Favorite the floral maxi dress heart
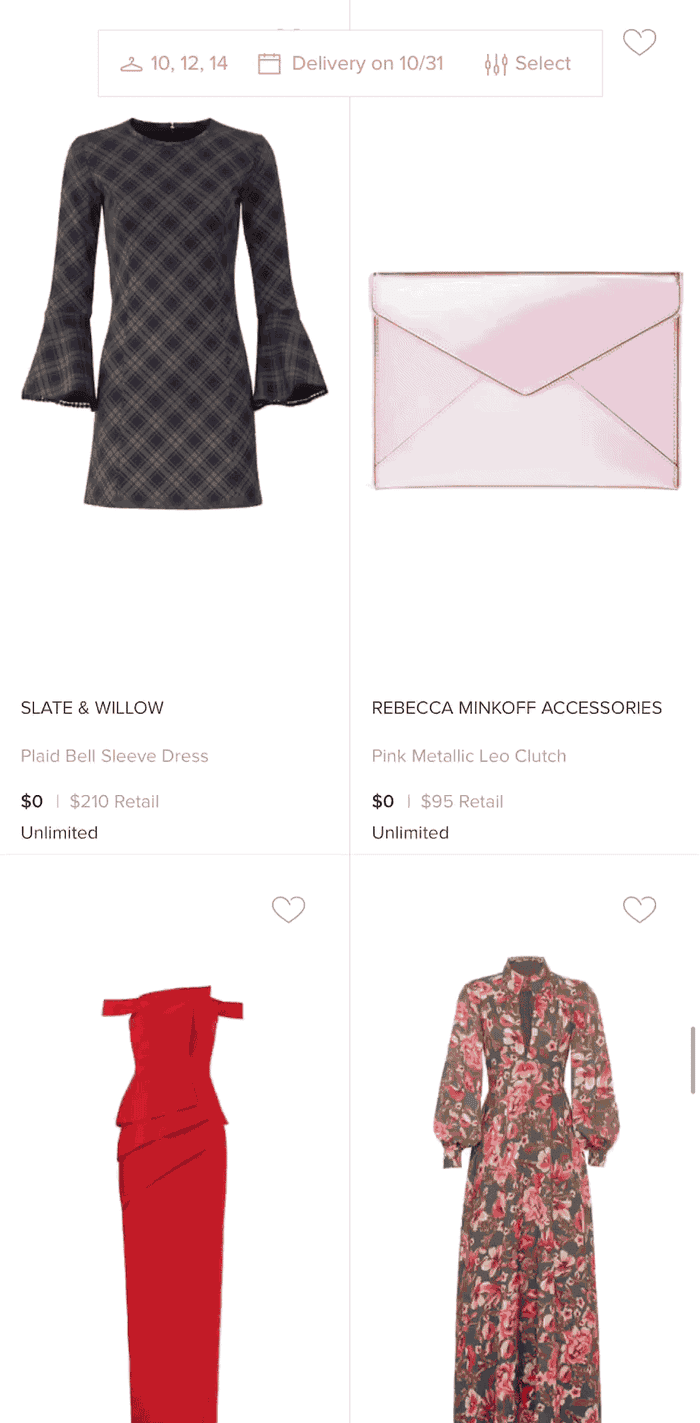Viewport: 700px width, 1423px height. [639, 909]
